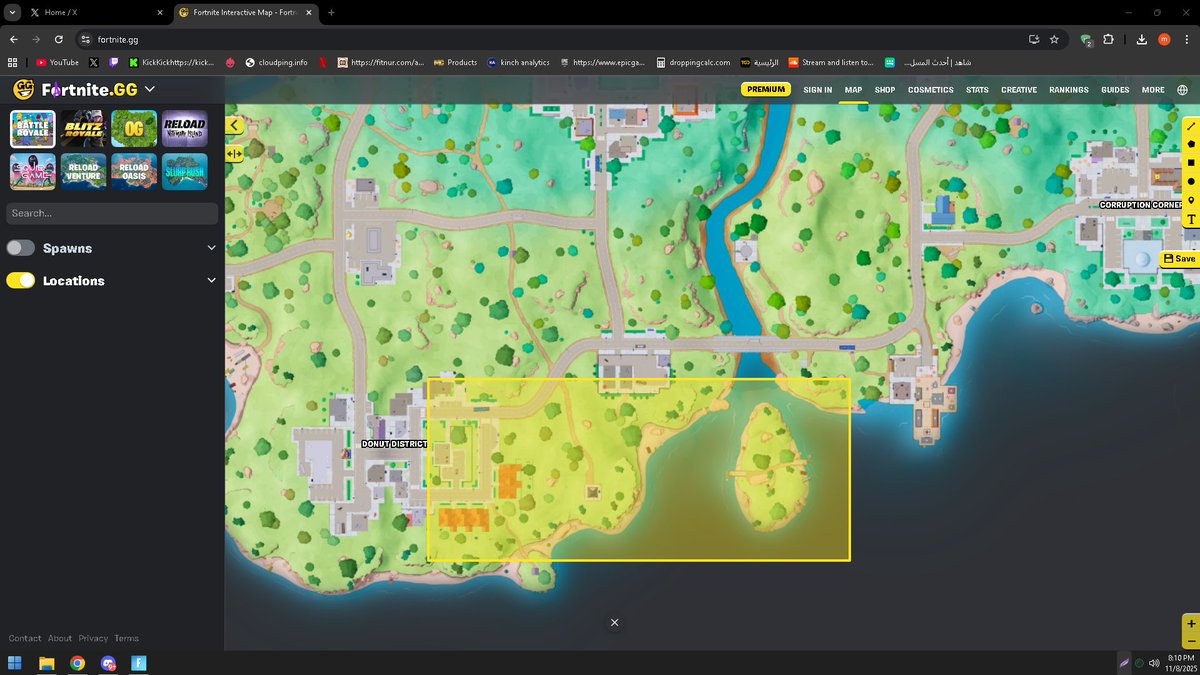Open the droppingcalc.com bookmark
The width and height of the screenshot is (1200, 675).
tap(693, 62)
